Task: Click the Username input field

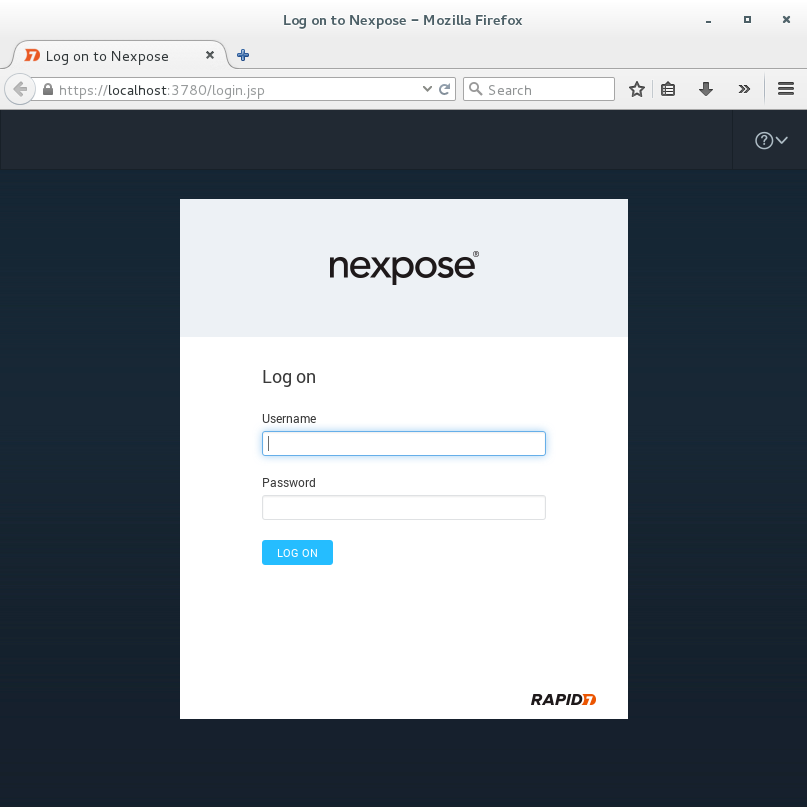Action: click(404, 443)
